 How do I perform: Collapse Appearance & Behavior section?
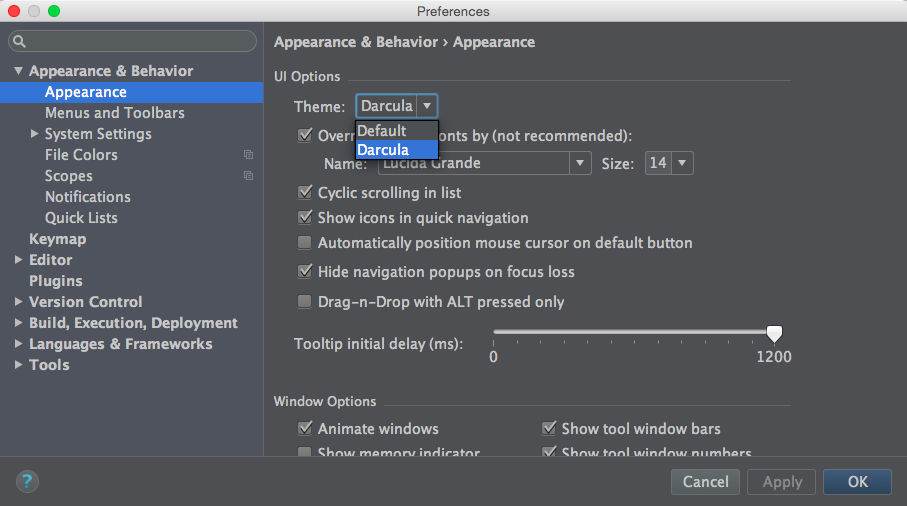pos(19,71)
